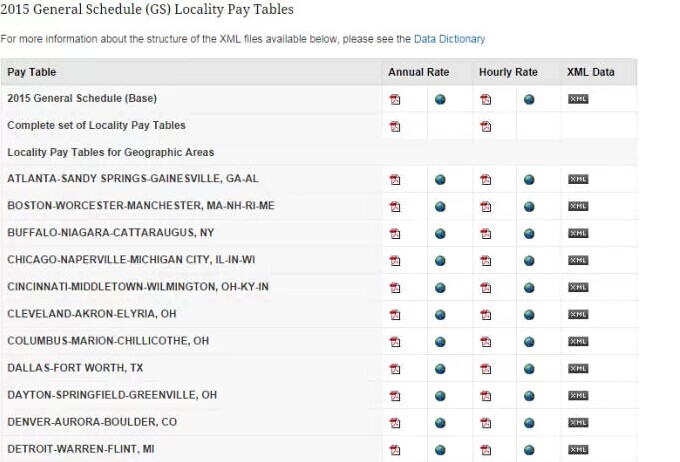680x462 pixels.
Task: Click the Pay Table column header
Action: [32, 72]
